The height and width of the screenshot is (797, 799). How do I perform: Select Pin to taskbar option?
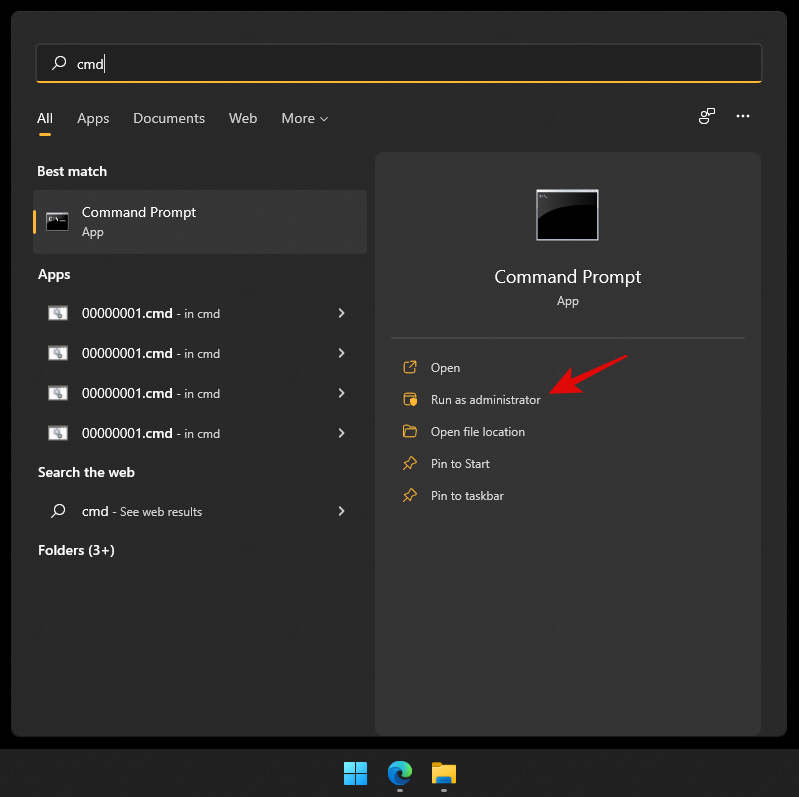(466, 496)
